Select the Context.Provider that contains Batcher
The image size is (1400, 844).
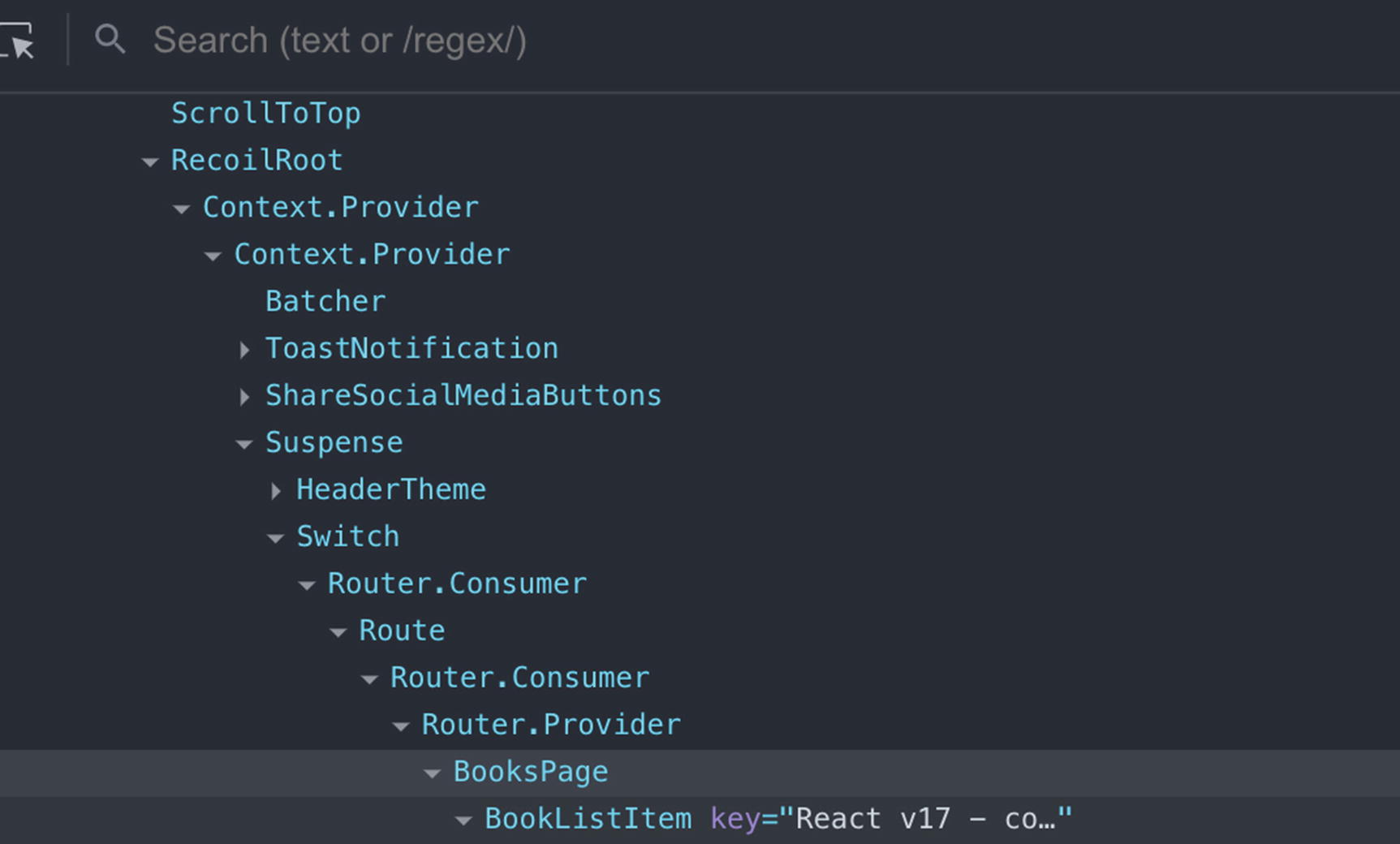tap(372, 255)
